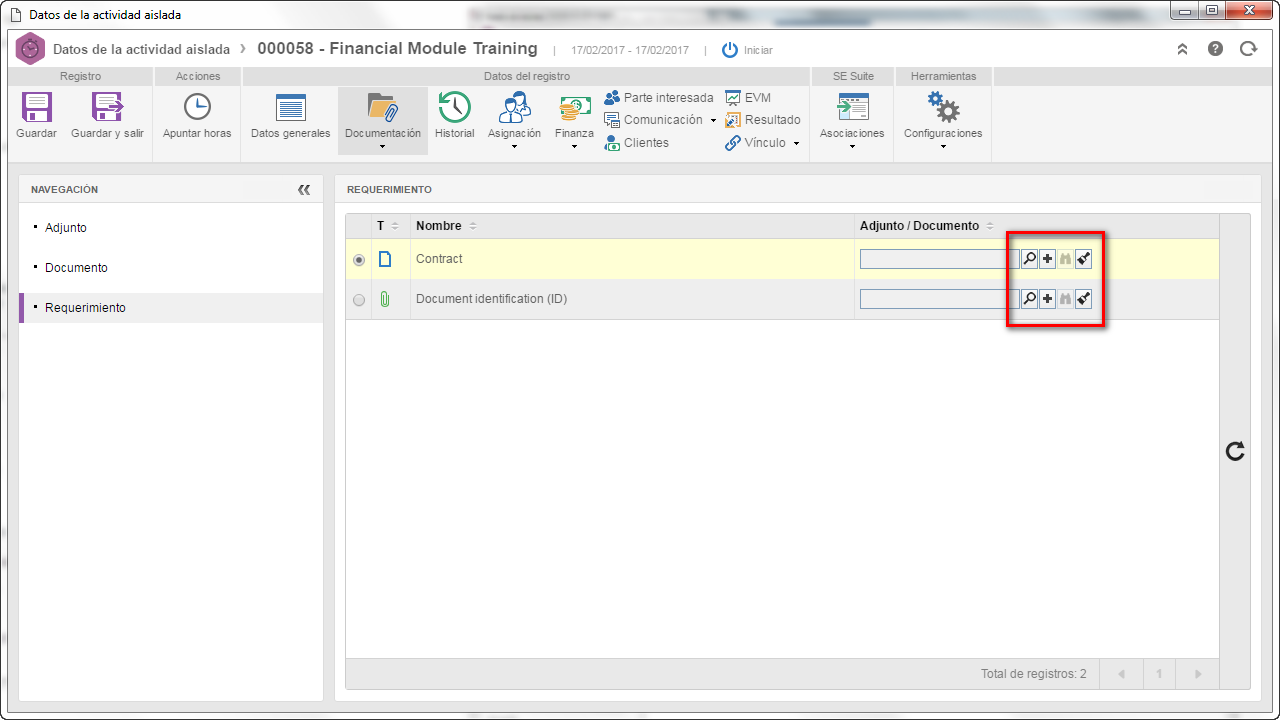This screenshot has width=1280, height=720.
Task: Open Apuntar horas clock tool
Action: 197,108
